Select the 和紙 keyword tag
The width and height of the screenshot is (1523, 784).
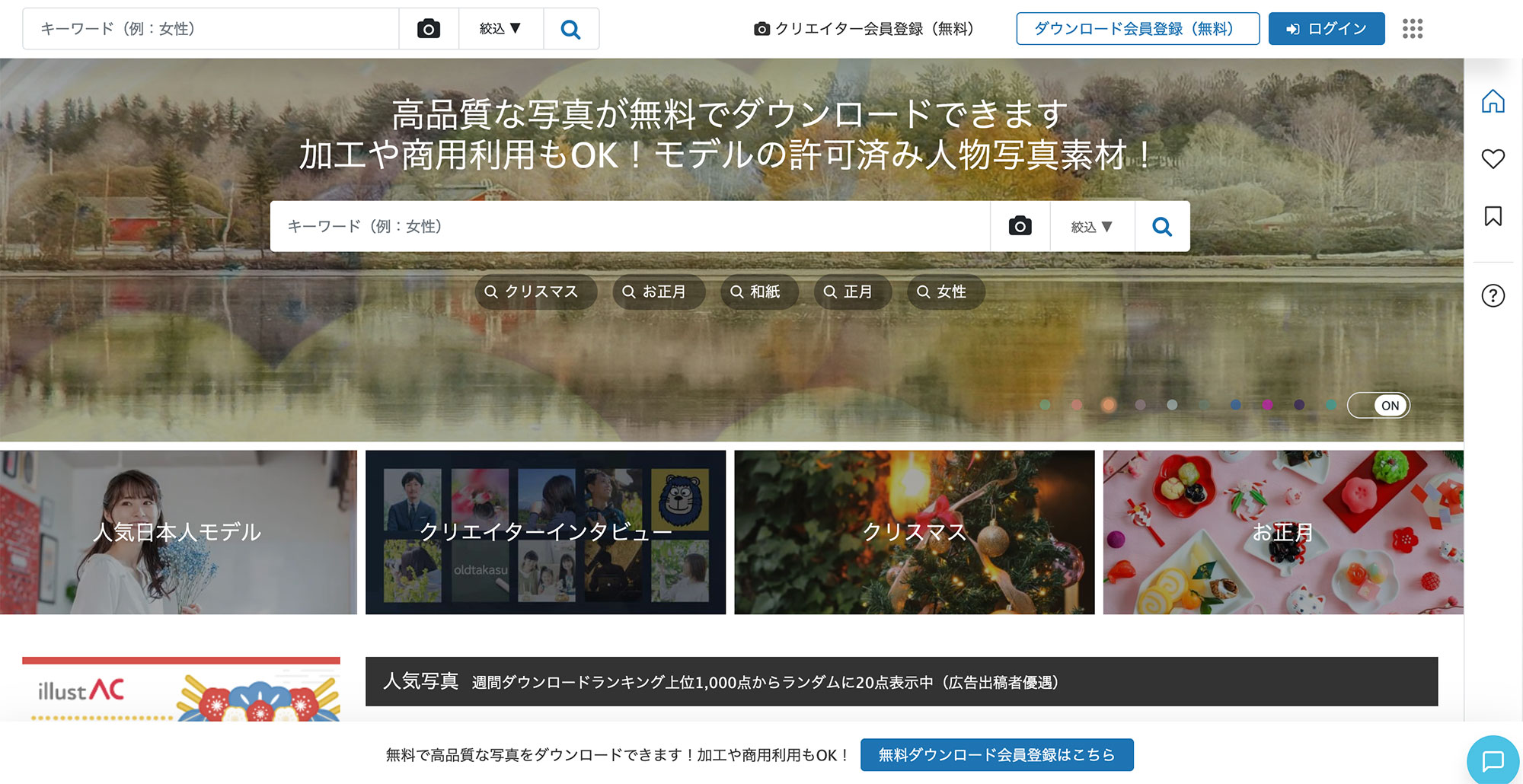[756, 292]
